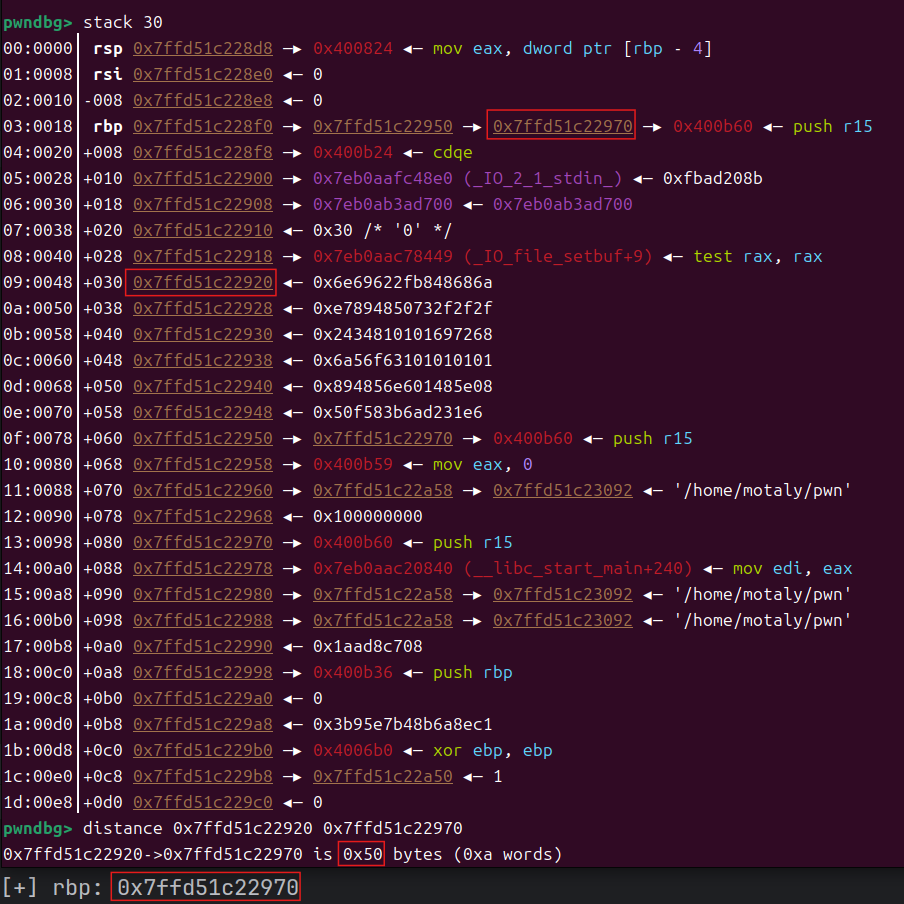Click the stack address 0x7ffd51c228d8 at rsp
This screenshot has width=904, height=904.
203,48
